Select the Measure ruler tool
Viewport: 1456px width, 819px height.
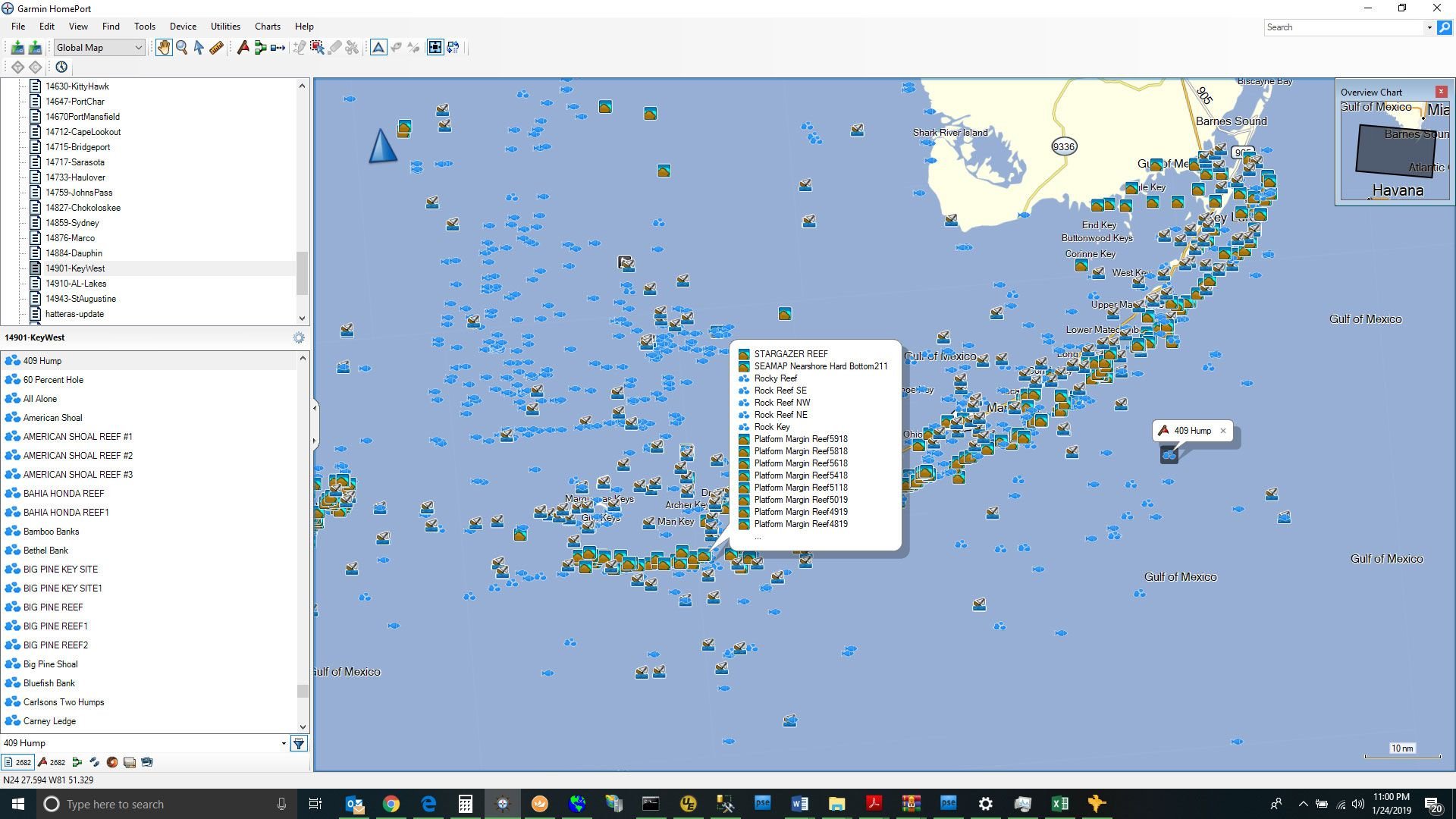(216, 48)
